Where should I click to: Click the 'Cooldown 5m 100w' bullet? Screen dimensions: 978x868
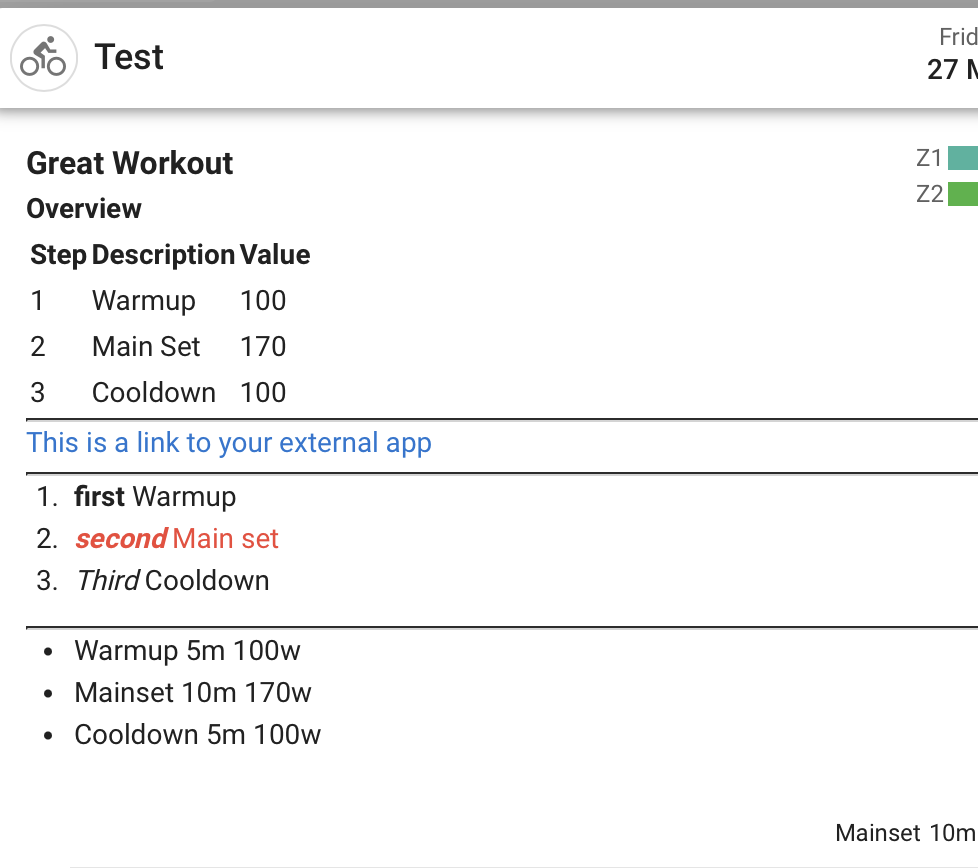[x=198, y=735]
